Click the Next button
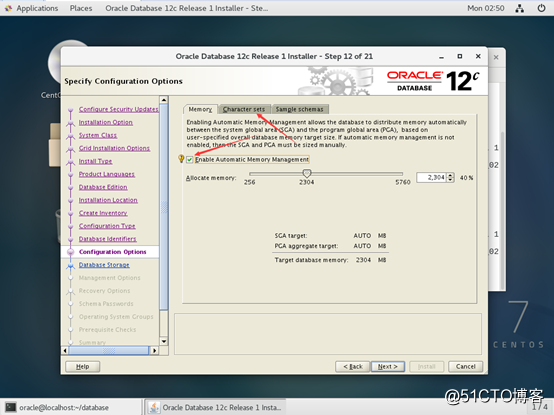The image size is (554, 415). 388,367
